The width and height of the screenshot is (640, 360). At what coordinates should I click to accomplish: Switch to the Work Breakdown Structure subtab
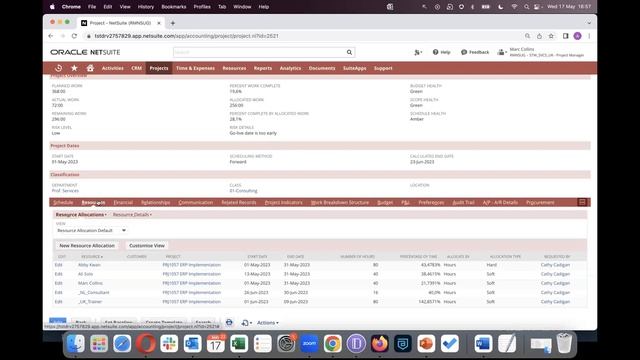click(340, 202)
